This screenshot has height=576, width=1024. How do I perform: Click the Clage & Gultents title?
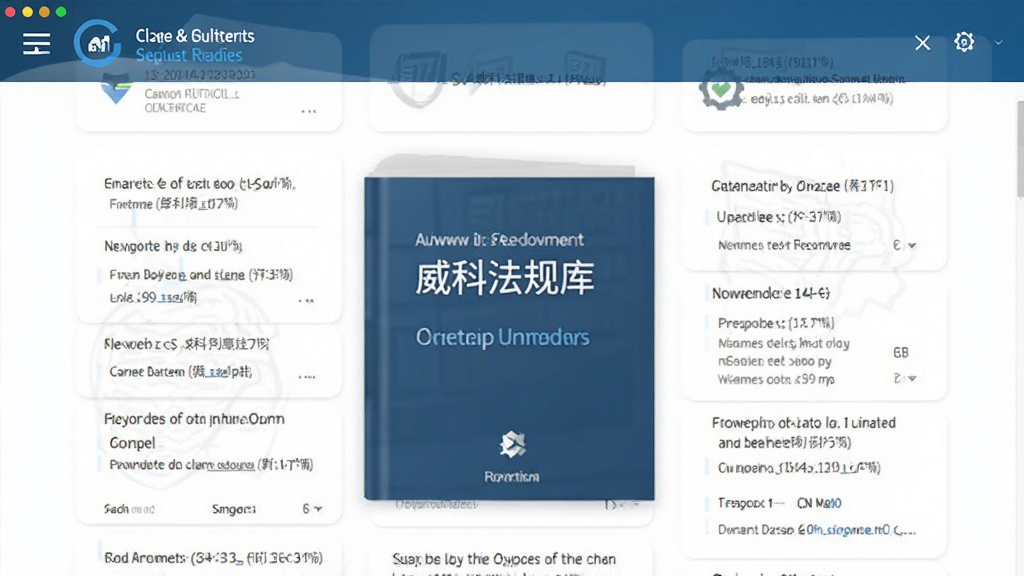coord(195,36)
